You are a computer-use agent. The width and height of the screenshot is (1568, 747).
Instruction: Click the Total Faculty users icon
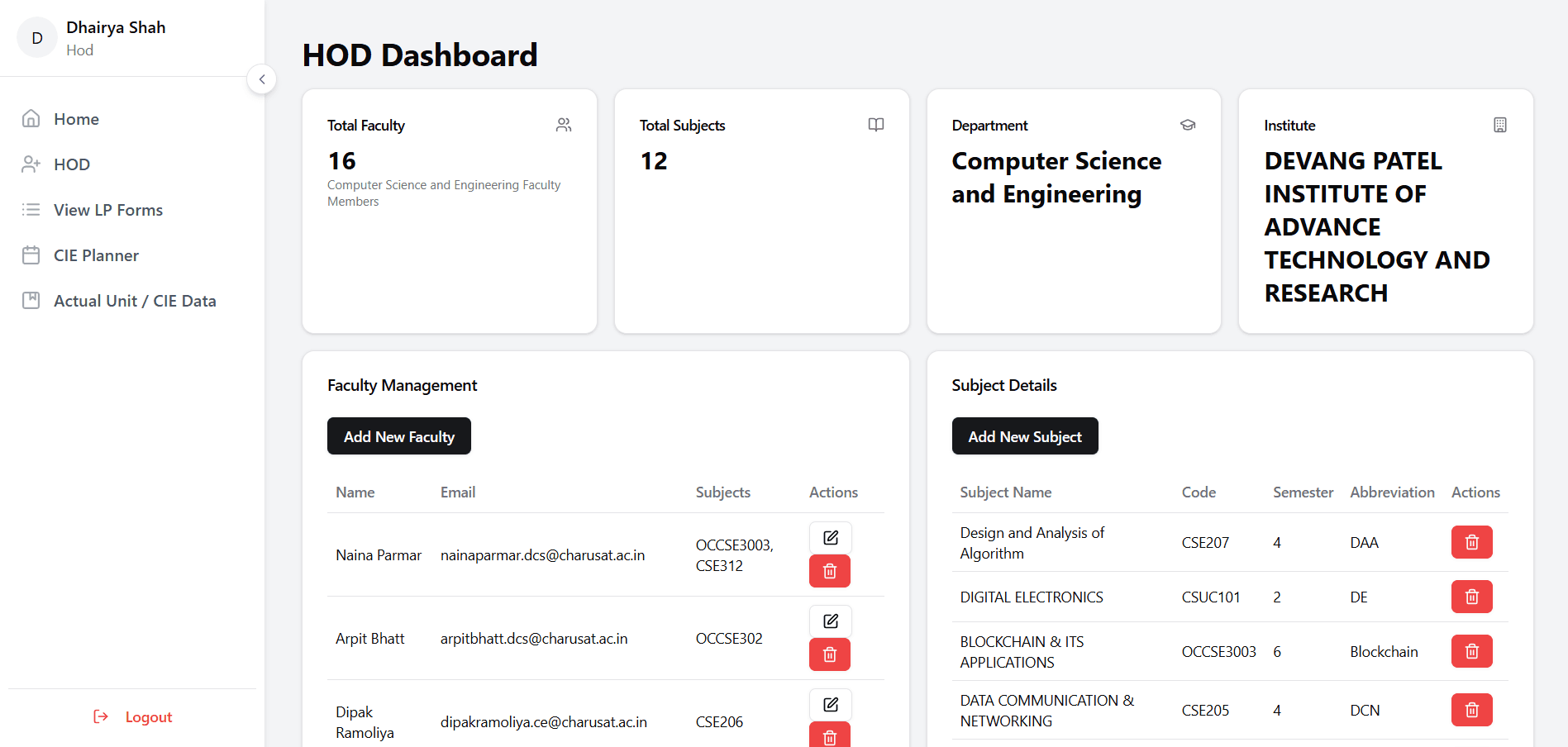[564, 125]
